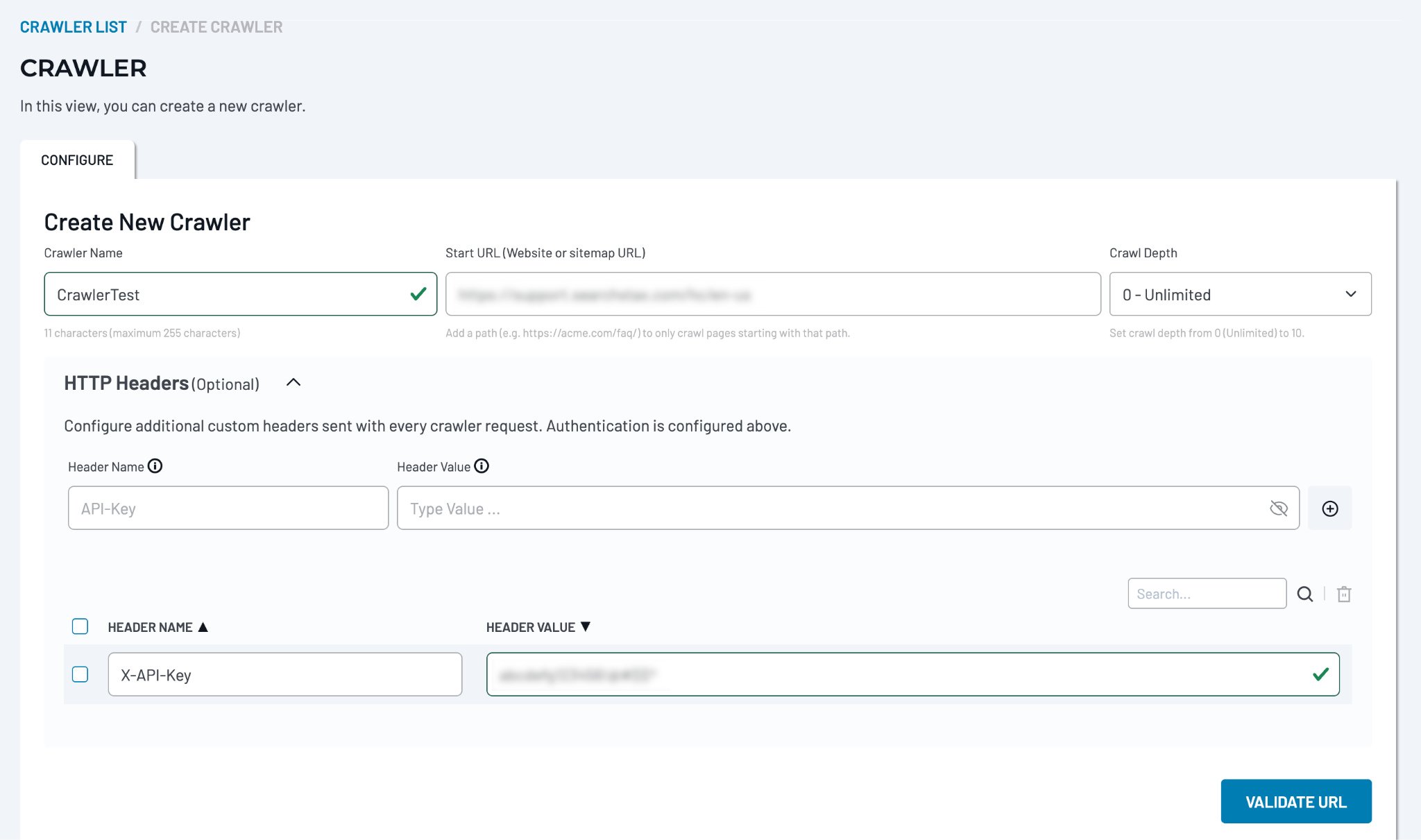Click Create Crawler breadcrumb
Image resolution: width=1421 pixels, height=840 pixels.
pos(216,27)
